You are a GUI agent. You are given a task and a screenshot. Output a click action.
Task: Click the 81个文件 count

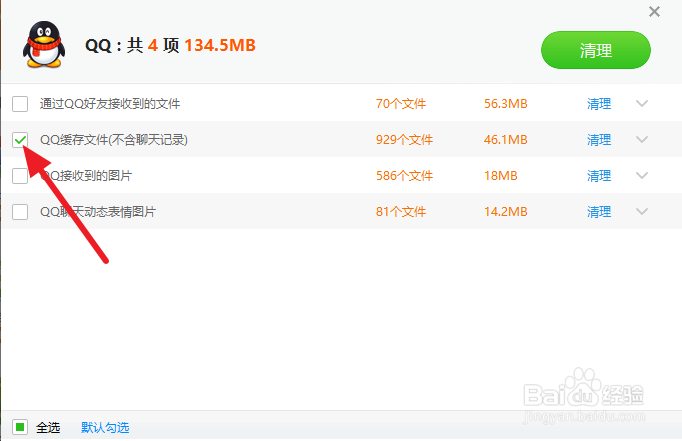coord(401,212)
